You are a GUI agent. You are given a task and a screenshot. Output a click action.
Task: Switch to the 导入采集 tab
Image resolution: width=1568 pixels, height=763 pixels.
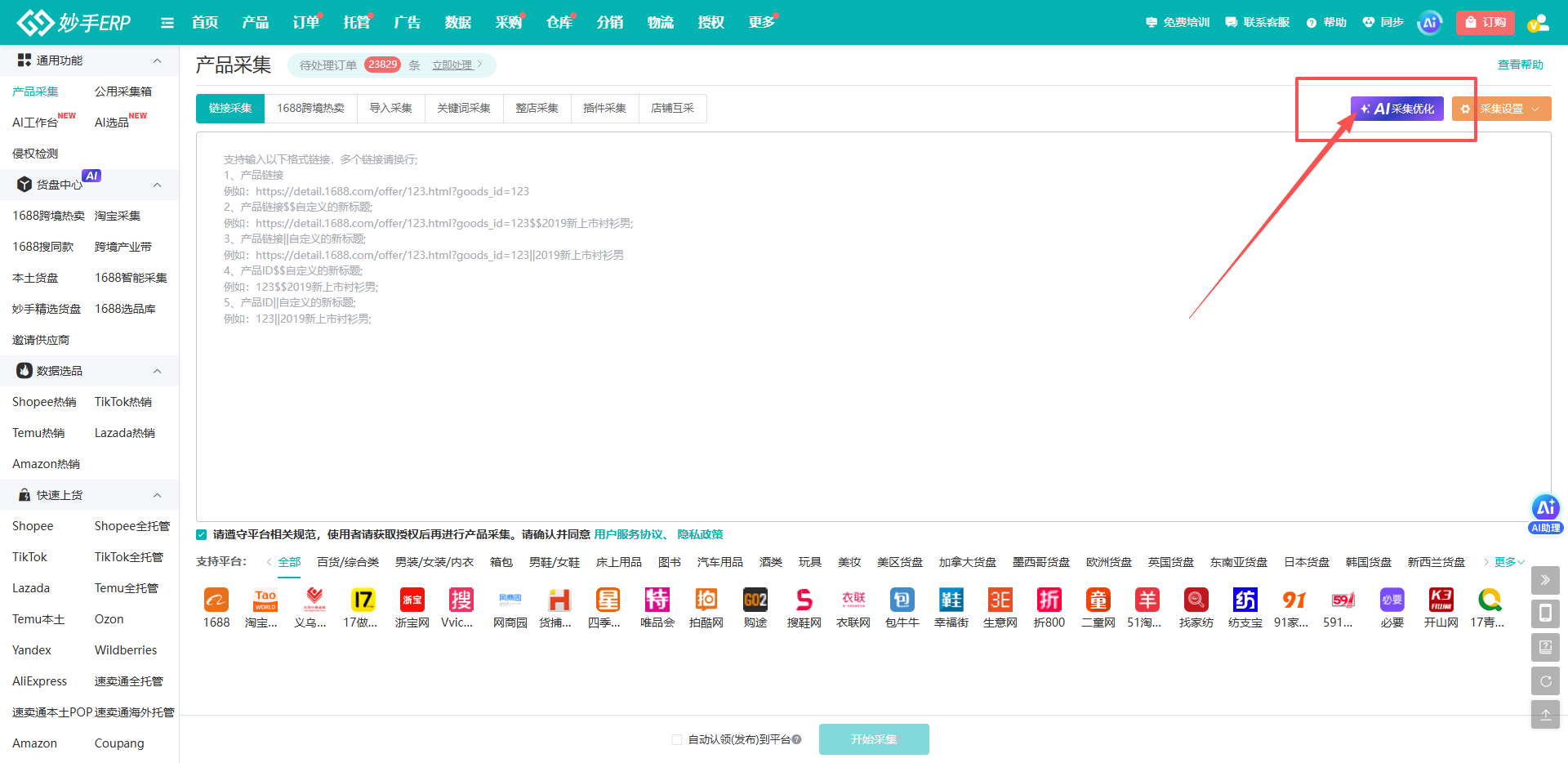click(x=390, y=109)
